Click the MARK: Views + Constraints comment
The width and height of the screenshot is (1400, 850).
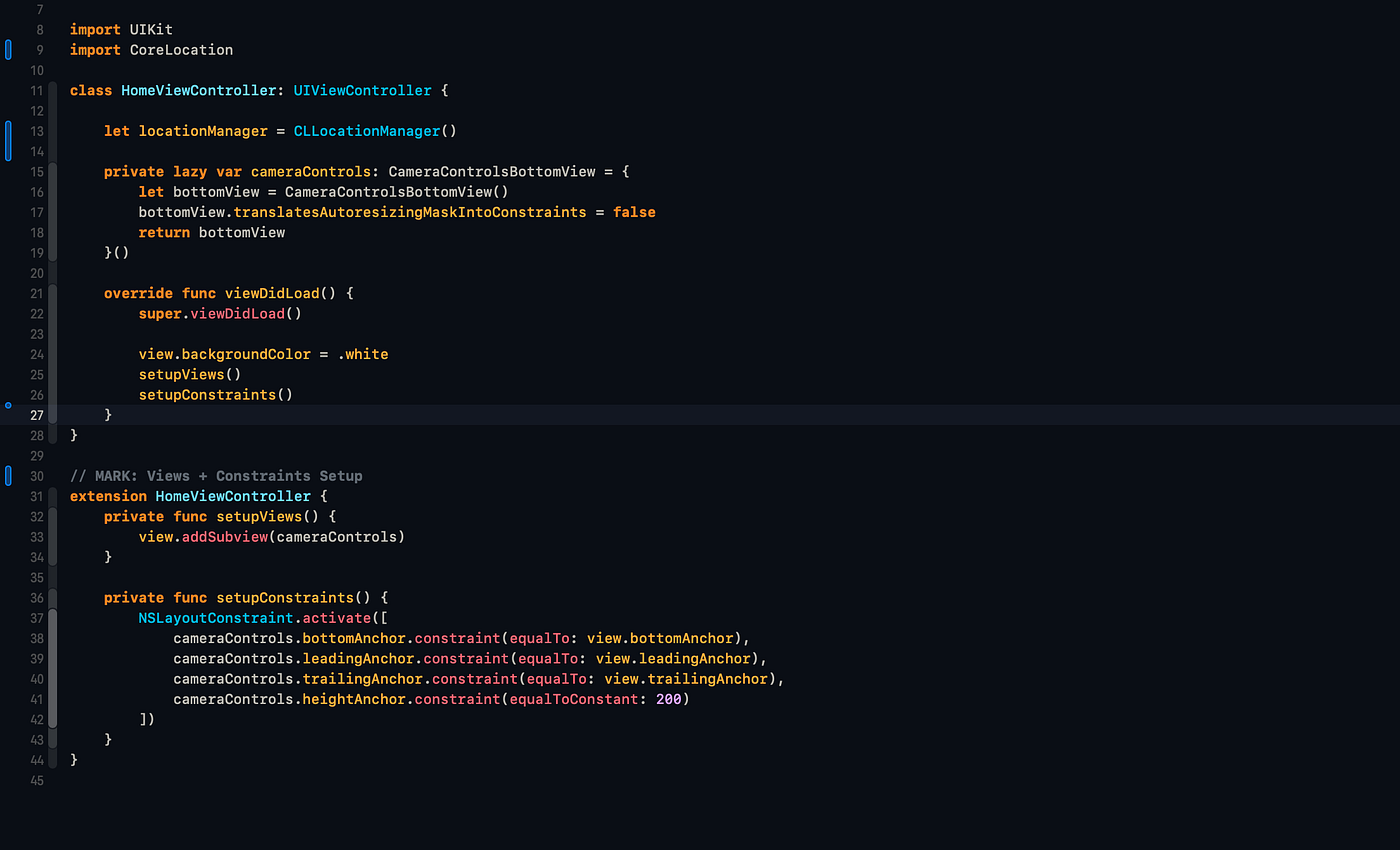click(x=216, y=475)
